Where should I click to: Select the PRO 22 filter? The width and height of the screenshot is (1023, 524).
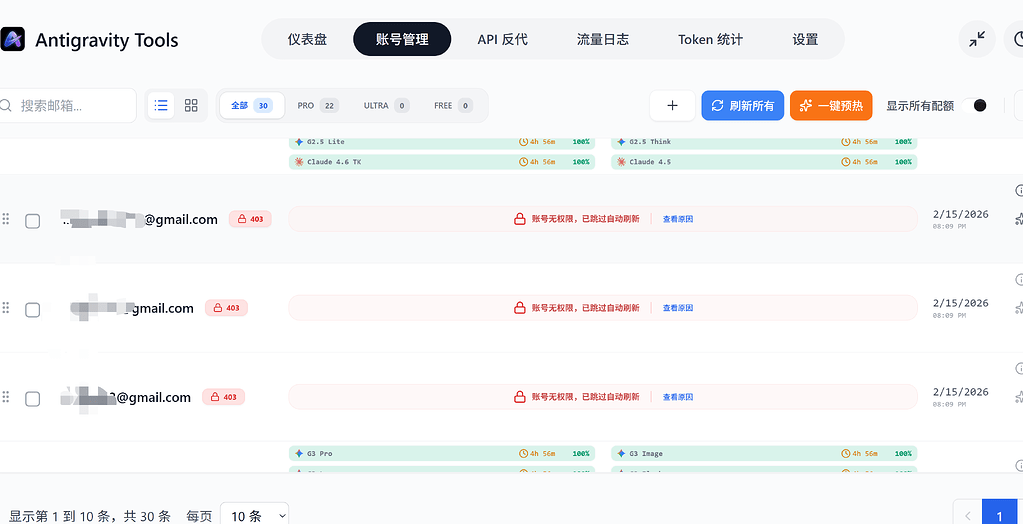(318, 106)
